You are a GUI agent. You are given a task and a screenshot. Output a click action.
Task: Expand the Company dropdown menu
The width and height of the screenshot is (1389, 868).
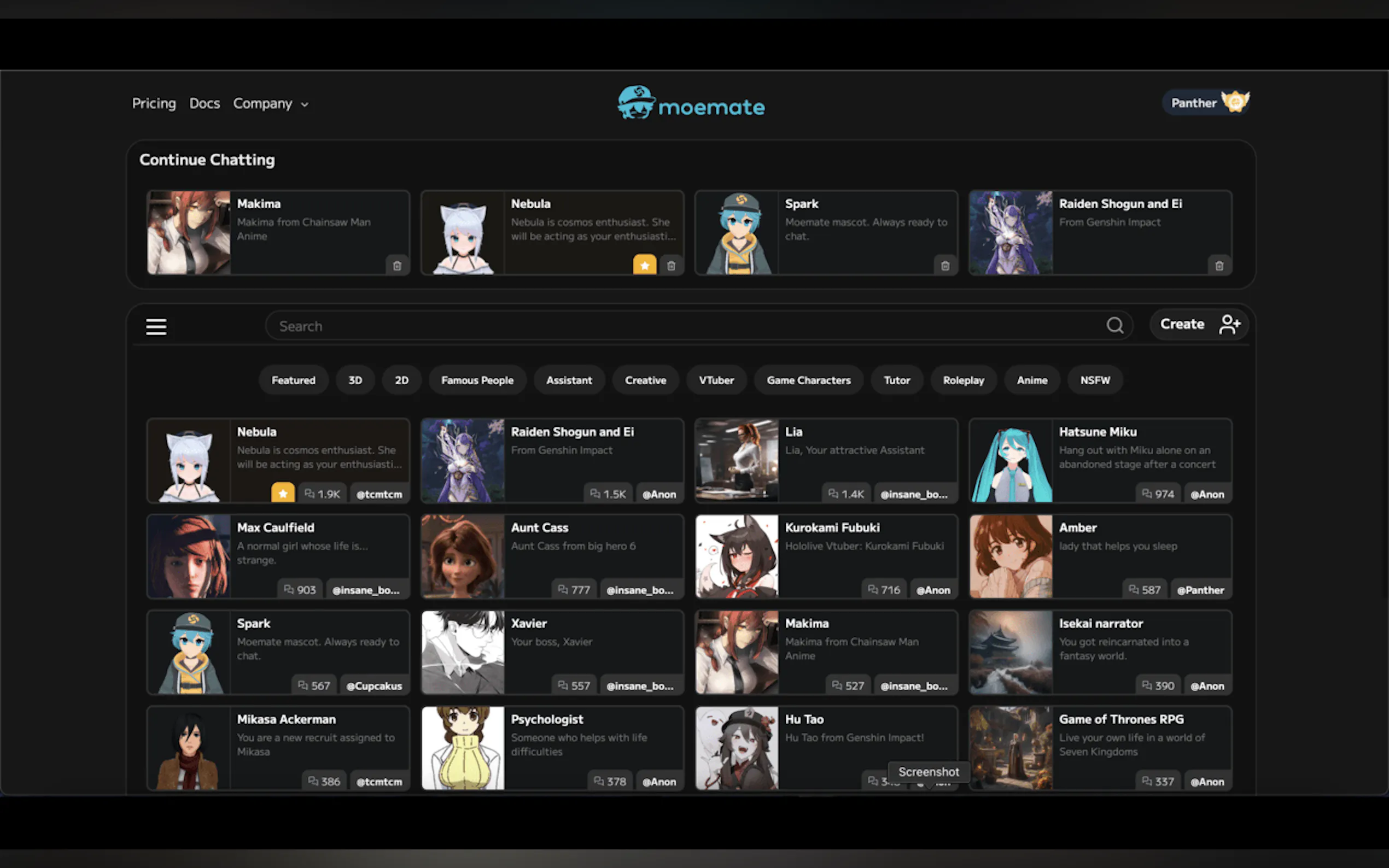[x=271, y=104]
